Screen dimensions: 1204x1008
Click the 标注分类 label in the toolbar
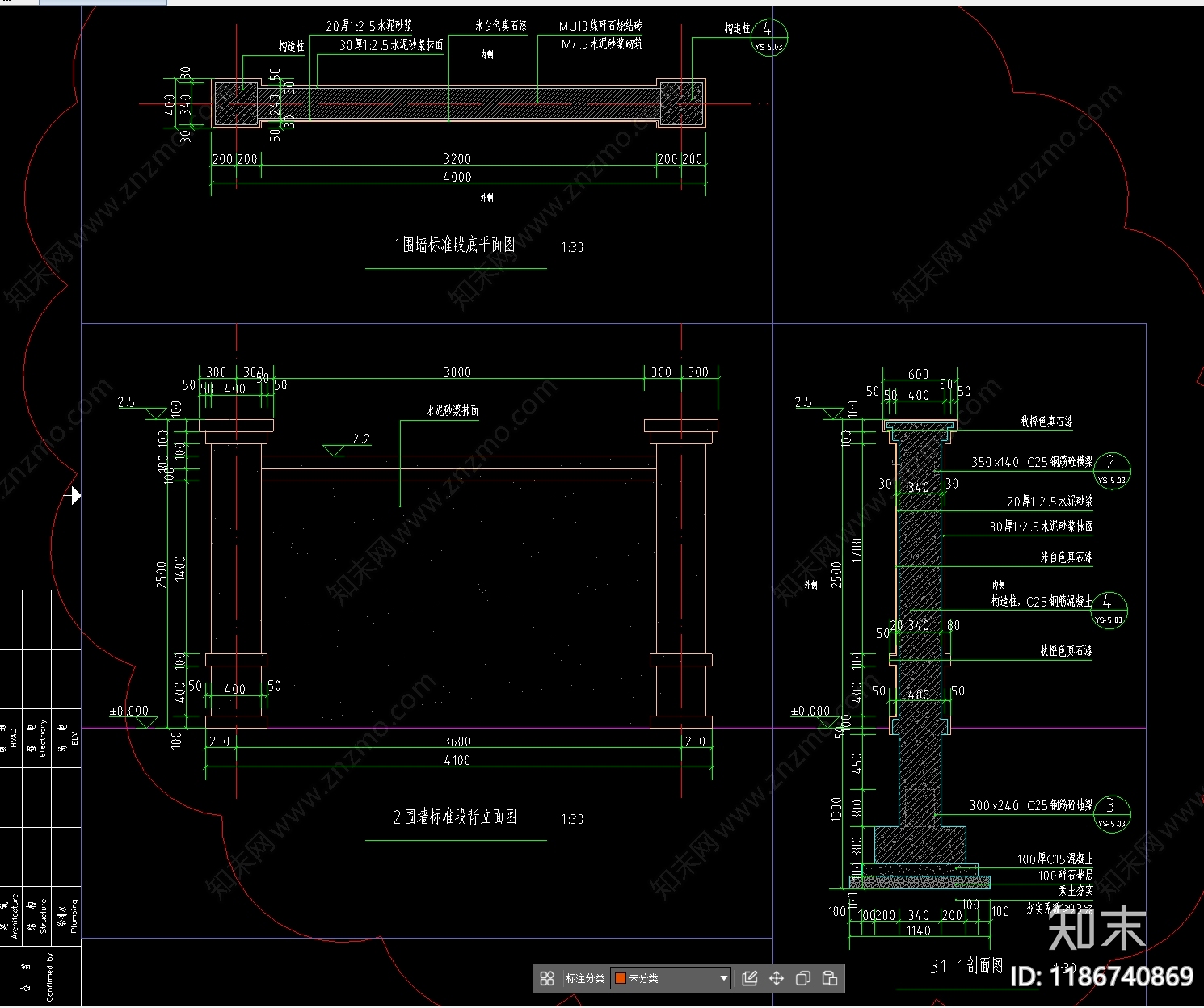tap(585, 978)
